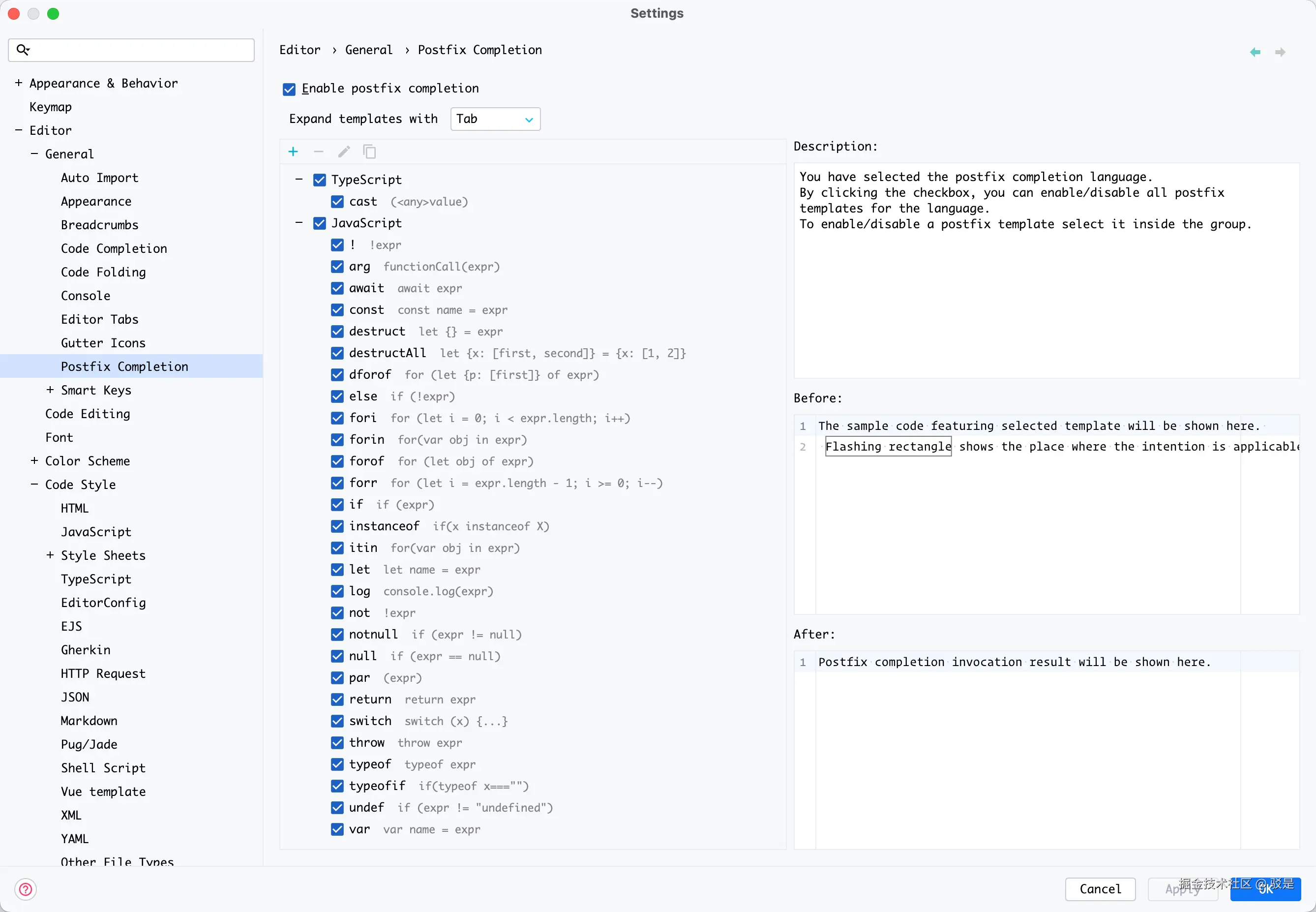
Task: Open help via question mark icon
Action: point(25,889)
